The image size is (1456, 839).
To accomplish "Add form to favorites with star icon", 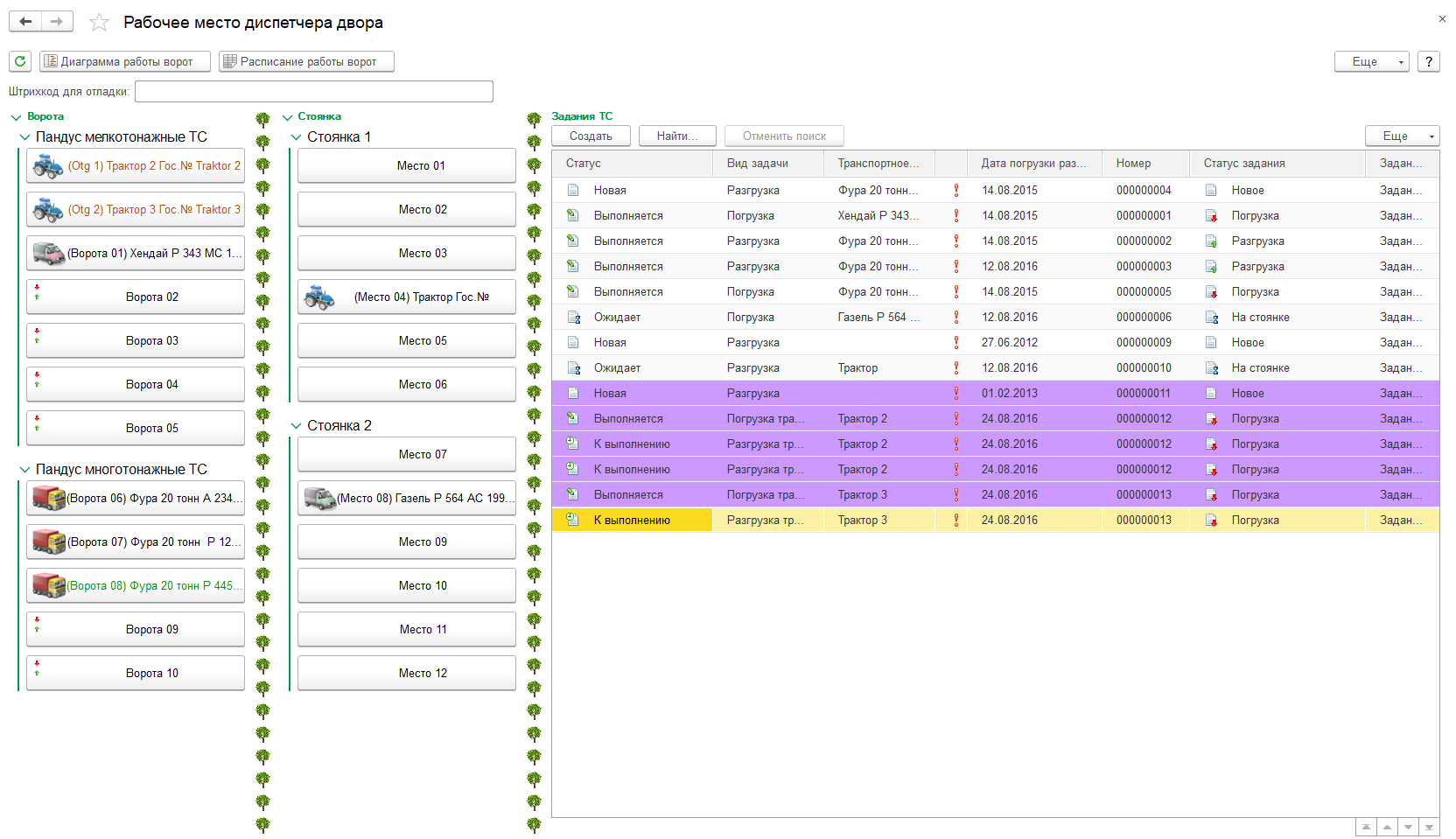I will (100, 23).
